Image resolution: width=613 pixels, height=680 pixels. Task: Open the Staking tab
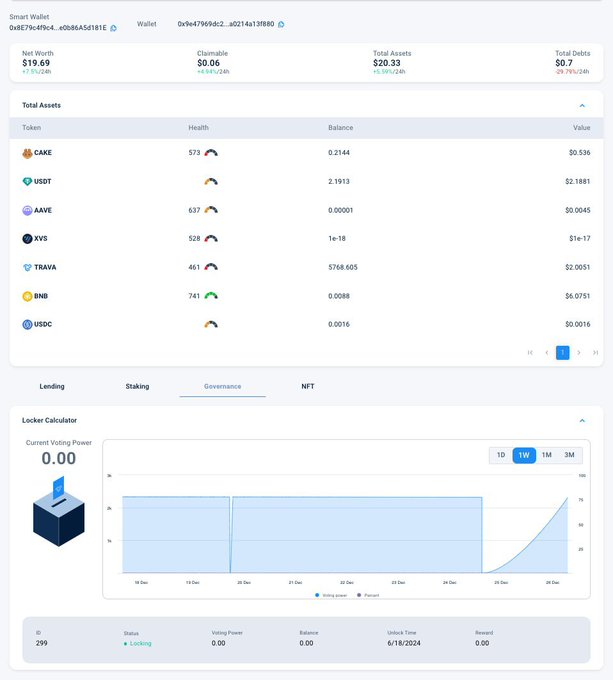coord(137,386)
